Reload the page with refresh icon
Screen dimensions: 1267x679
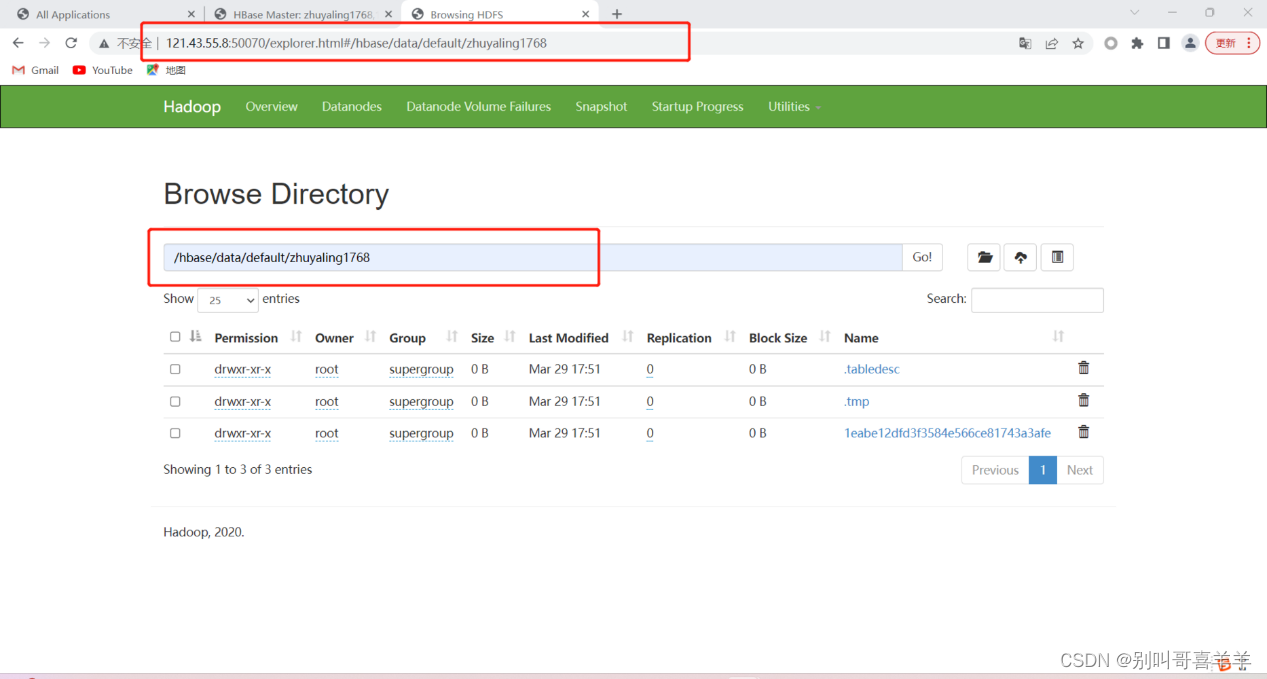(x=71, y=43)
